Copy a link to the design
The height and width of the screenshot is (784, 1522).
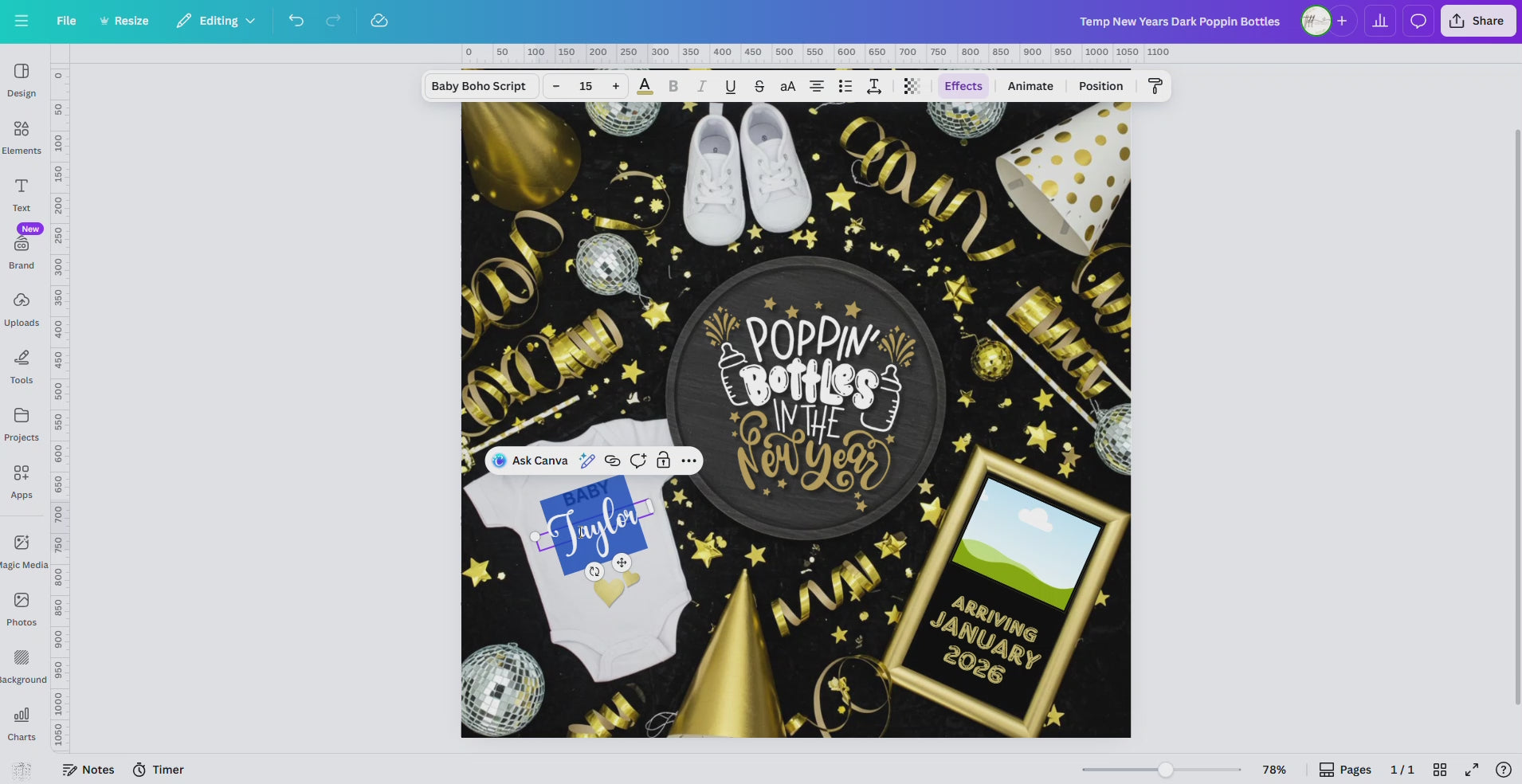point(611,461)
